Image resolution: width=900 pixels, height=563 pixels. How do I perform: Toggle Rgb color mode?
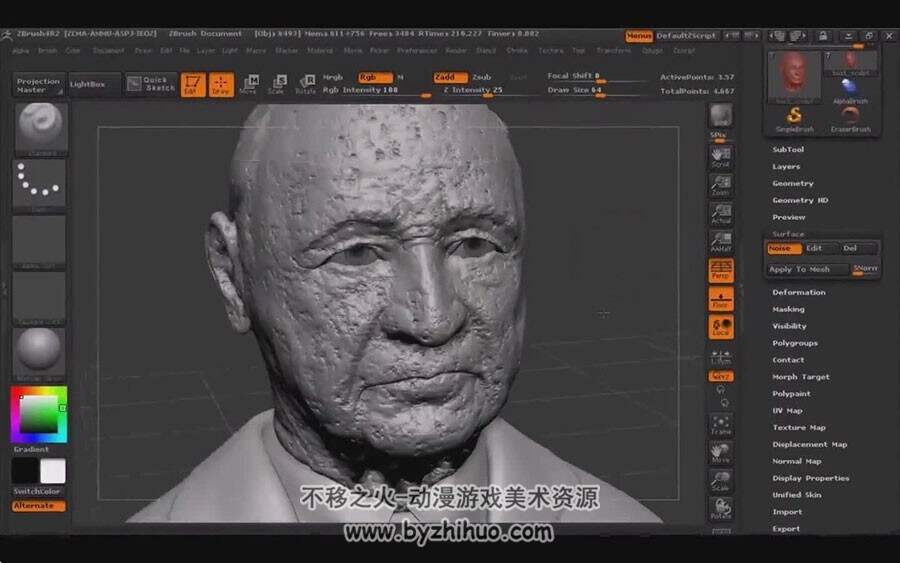tap(375, 77)
